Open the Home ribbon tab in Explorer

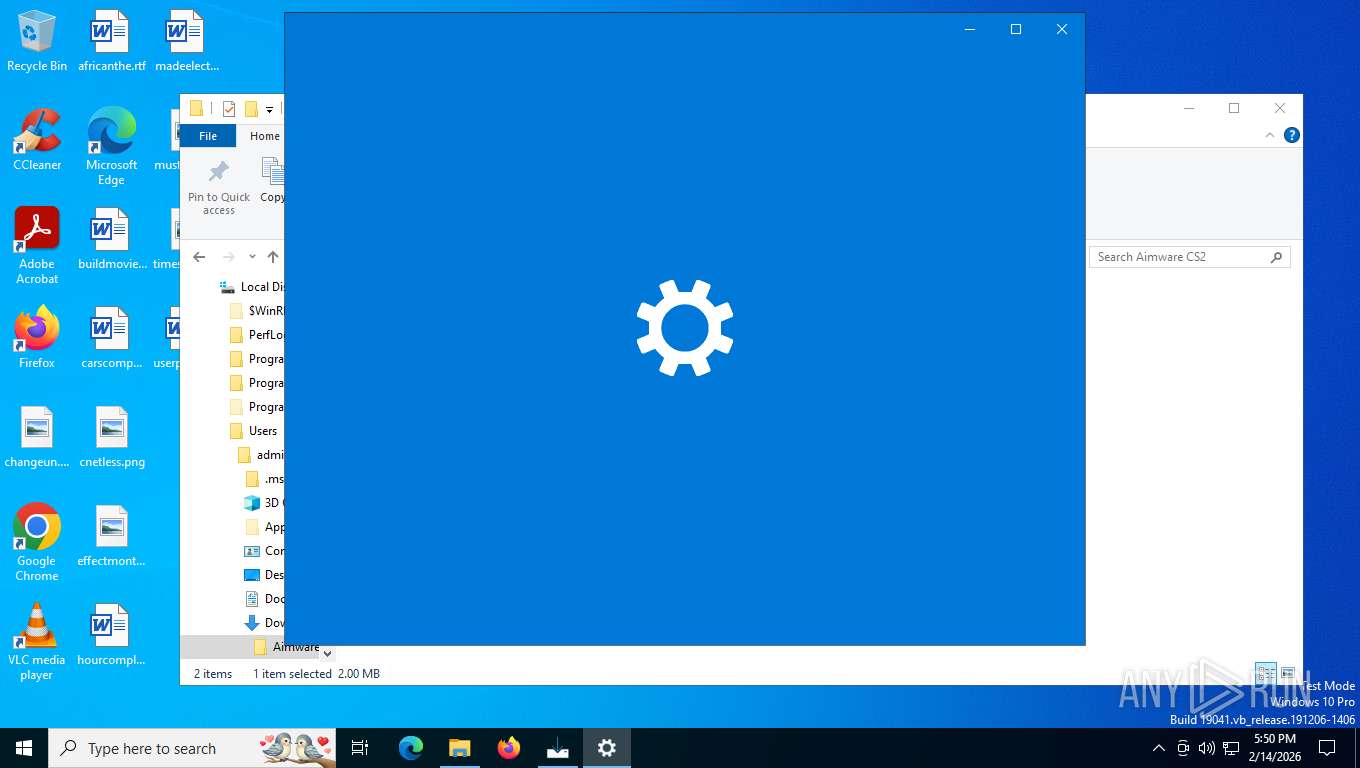click(265, 136)
